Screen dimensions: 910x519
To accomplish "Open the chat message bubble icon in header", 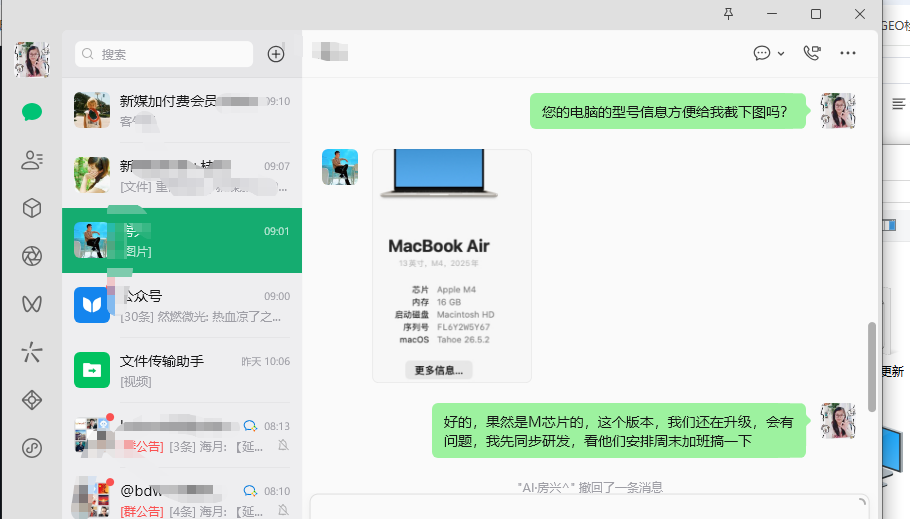I will (x=761, y=53).
